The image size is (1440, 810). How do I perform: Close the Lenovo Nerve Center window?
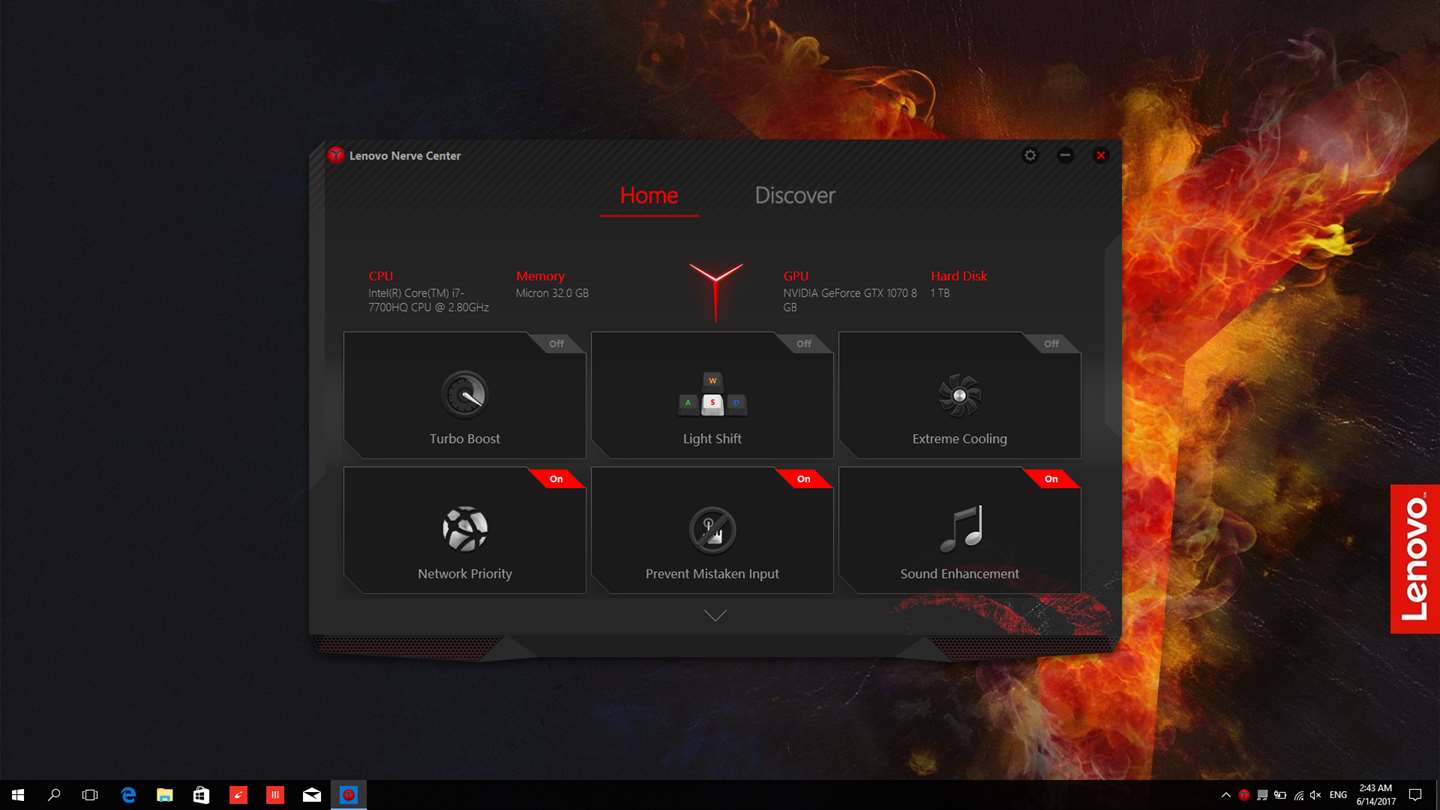pos(1101,155)
